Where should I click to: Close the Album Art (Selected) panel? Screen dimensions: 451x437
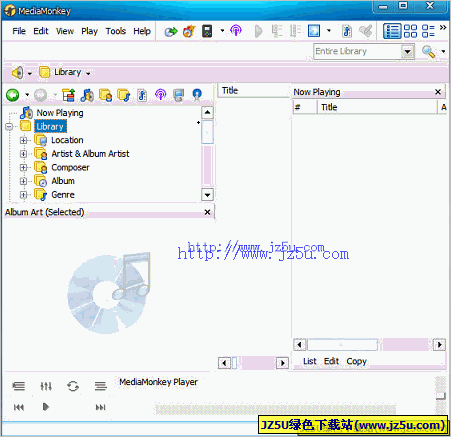click(x=207, y=212)
